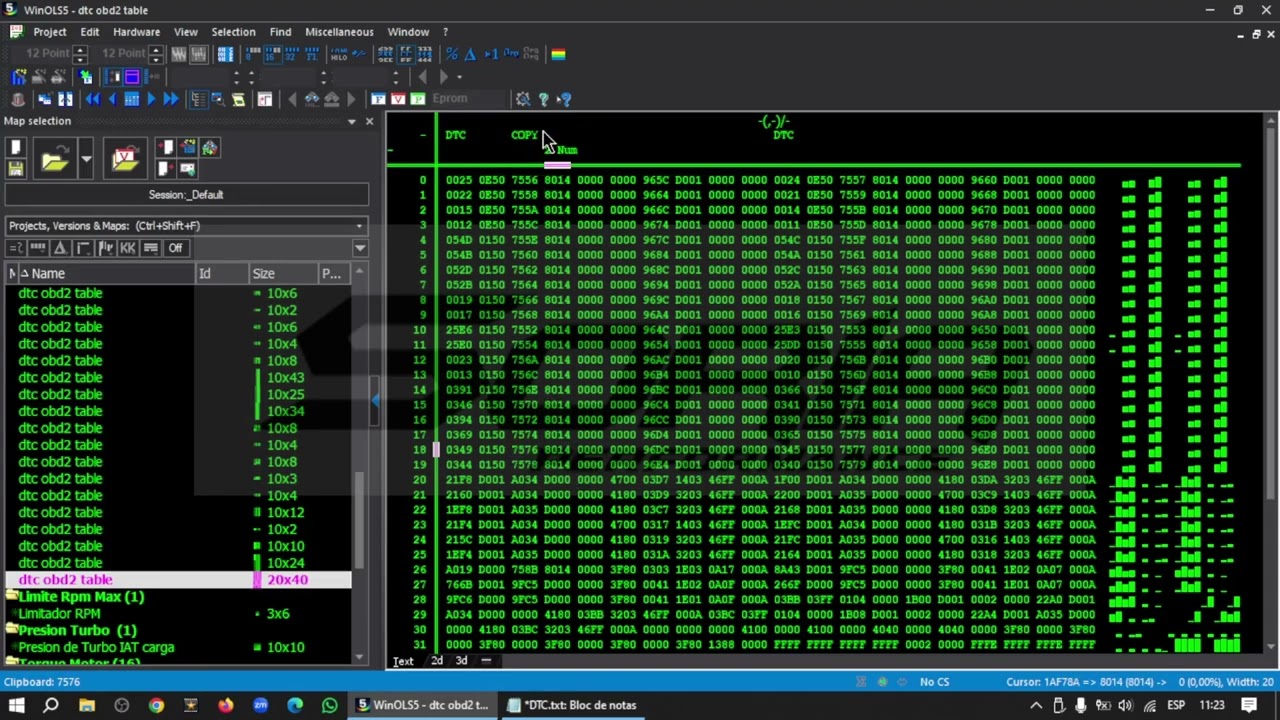The image size is (1280, 720).
Task: Toggle the =? filter button
Action: click(16, 248)
